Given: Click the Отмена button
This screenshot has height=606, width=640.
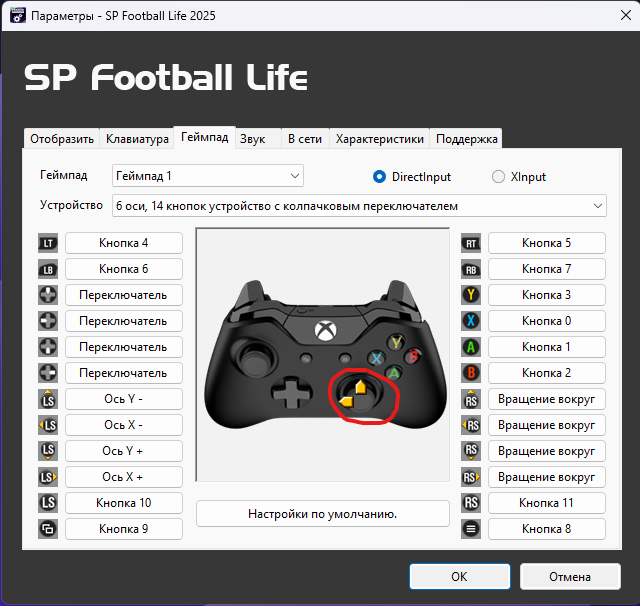Looking at the screenshot, I should pyautogui.click(x=570, y=577).
